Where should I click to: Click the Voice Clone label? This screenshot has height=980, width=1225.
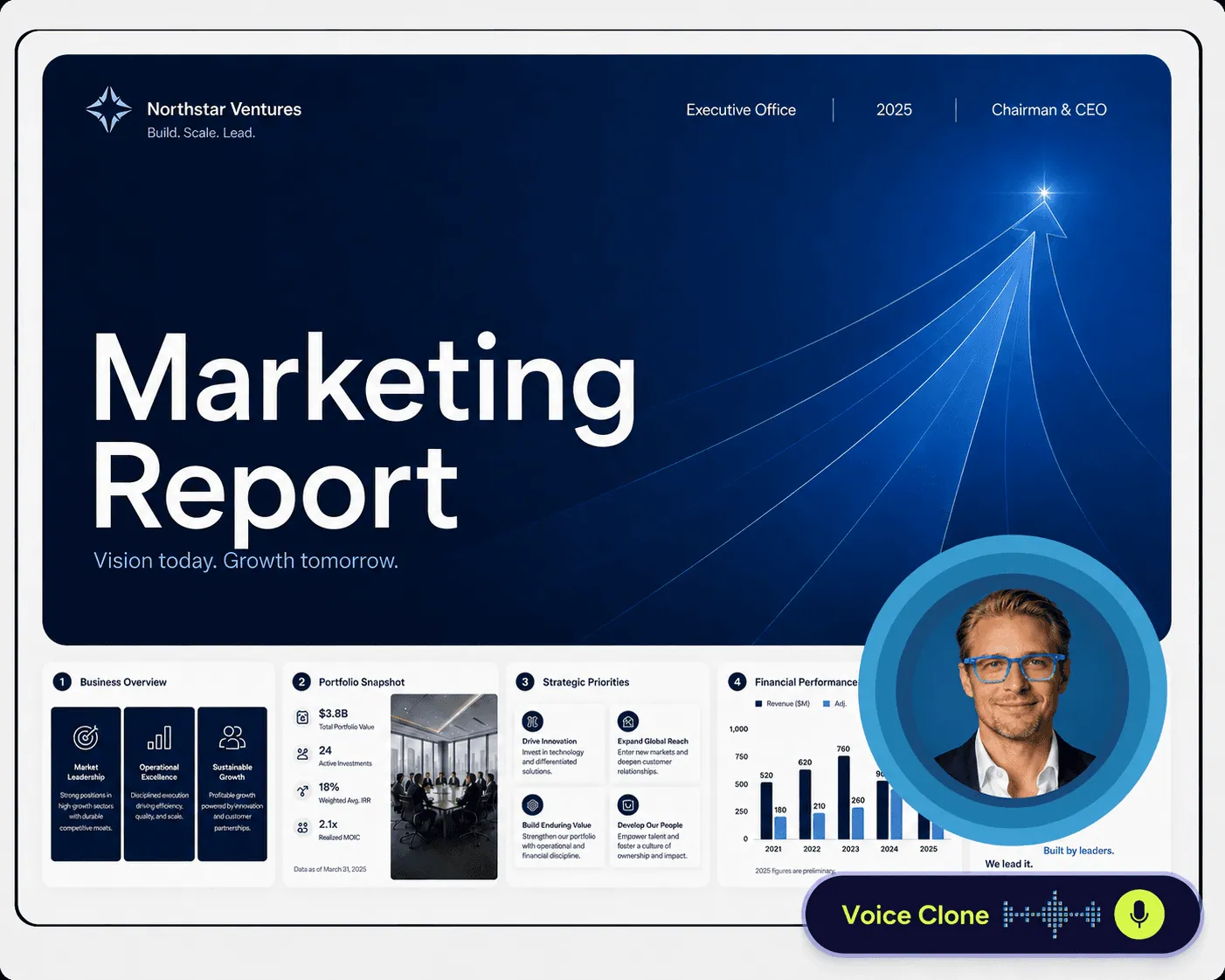[x=916, y=915]
